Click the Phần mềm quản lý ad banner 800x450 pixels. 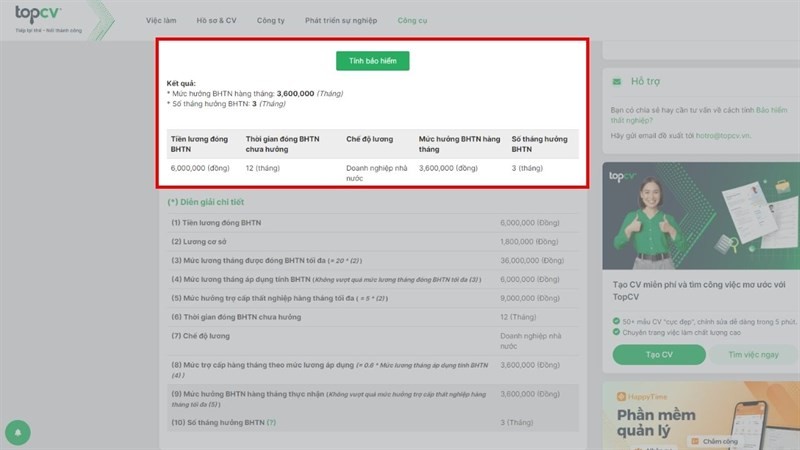pyautogui.click(x=701, y=416)
